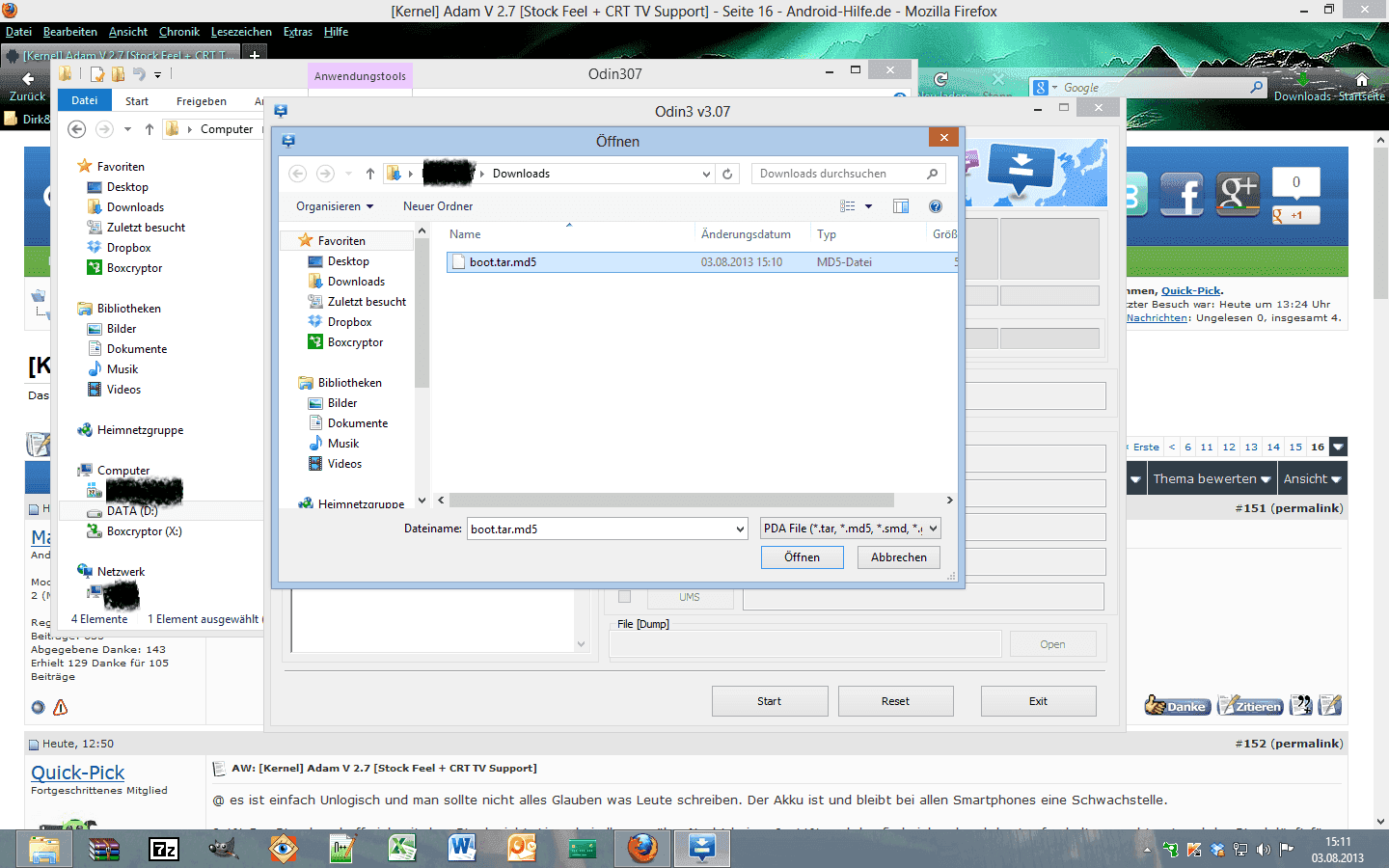
Task: Select the boot.tar.md5 file icon
Action: coord(459,262)
